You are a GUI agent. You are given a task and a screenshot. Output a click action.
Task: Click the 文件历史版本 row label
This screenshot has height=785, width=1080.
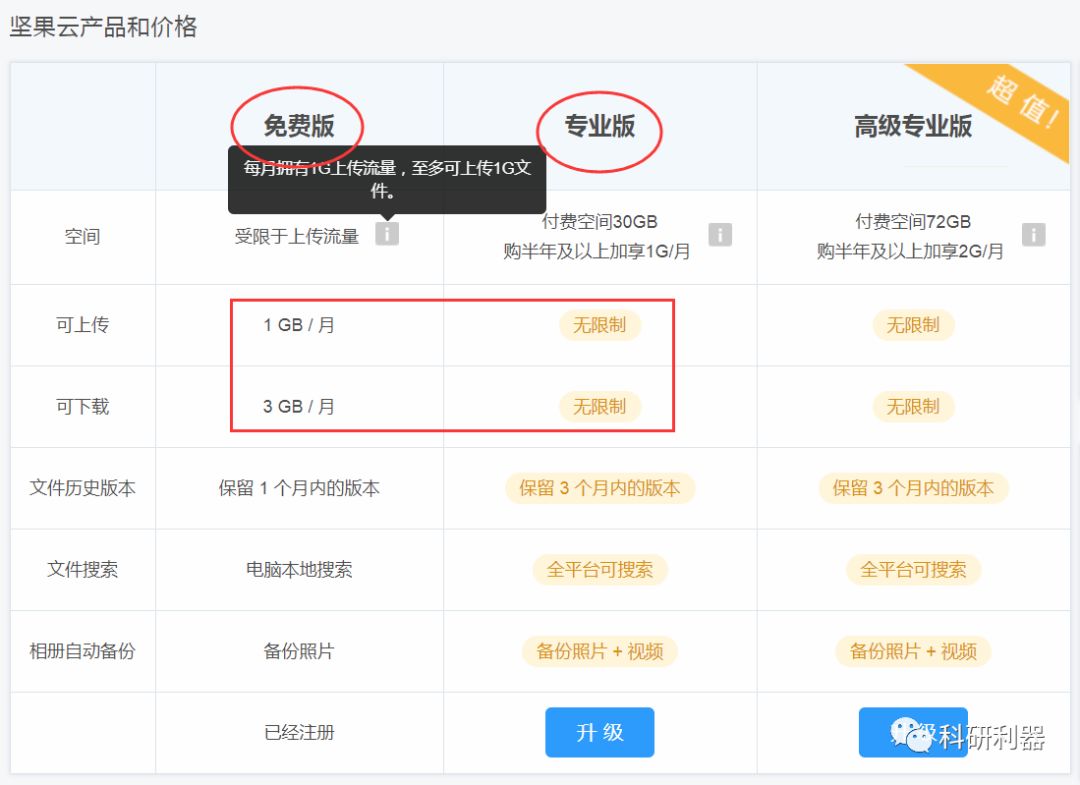pos(83,488)
